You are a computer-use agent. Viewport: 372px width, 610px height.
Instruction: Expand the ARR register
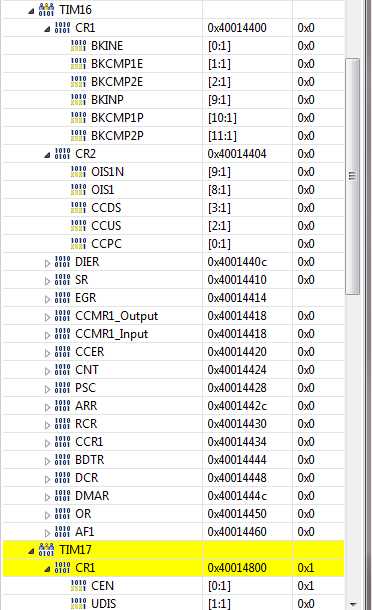coord(47,408)
